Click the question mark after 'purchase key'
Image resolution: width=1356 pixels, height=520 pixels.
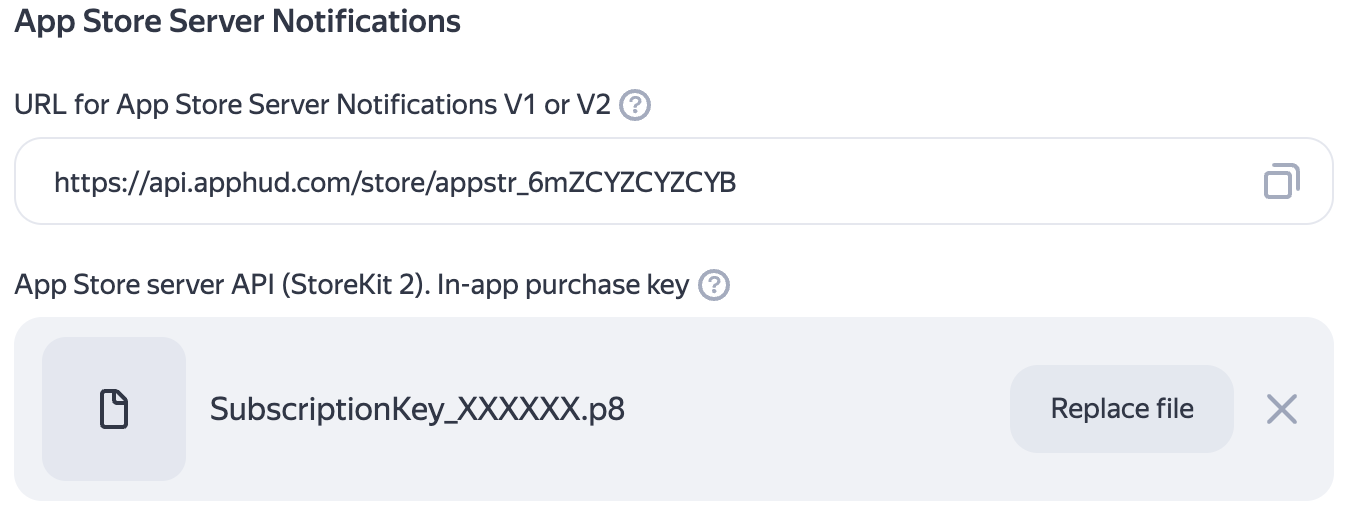[714, 286]
